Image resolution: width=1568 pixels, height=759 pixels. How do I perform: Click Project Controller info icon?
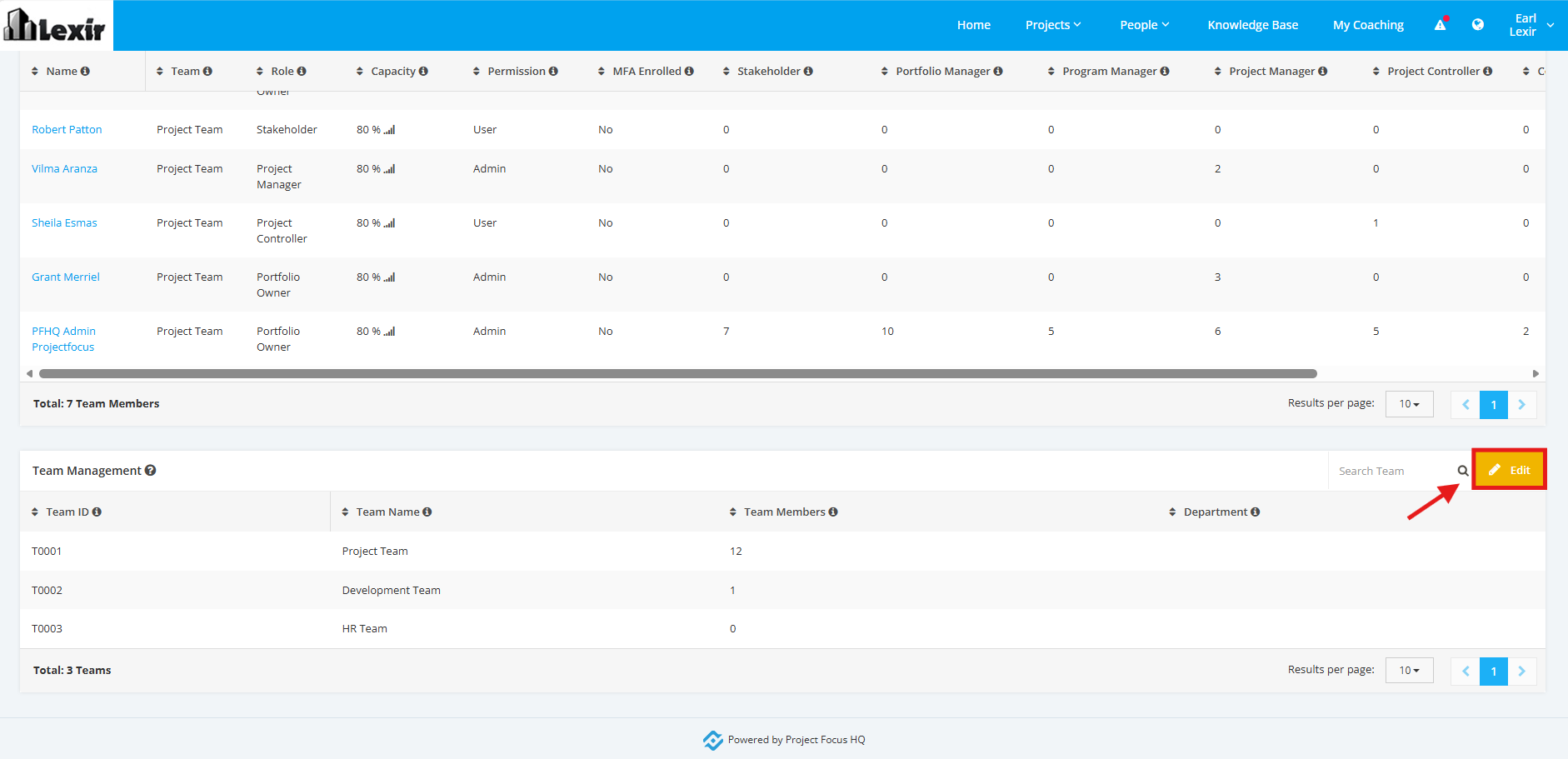coord(1488,72)
